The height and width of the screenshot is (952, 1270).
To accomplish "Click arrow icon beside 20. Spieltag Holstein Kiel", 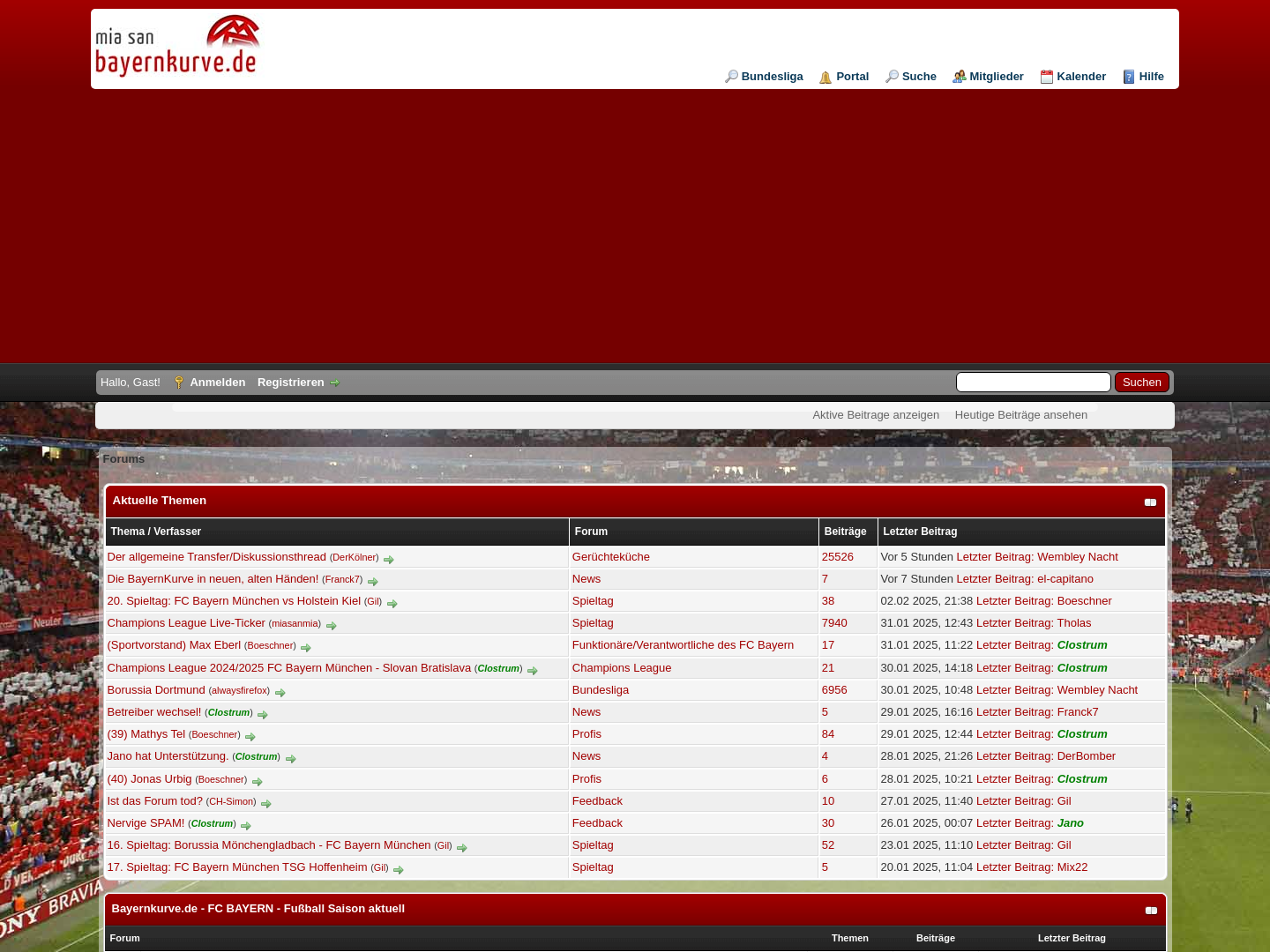I will 392,604.
